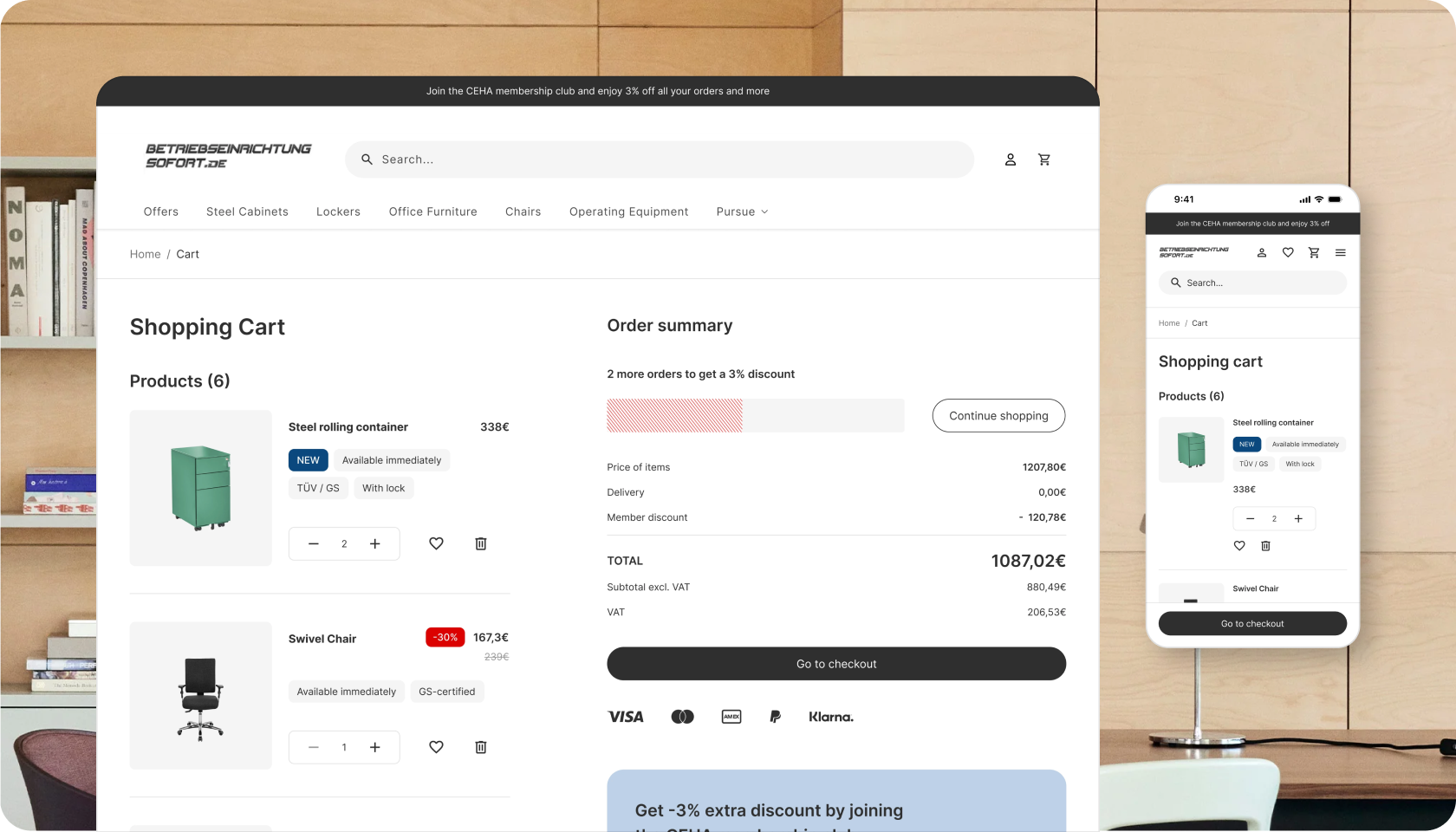Image resolution: width=1456 pixels, height=832 pixels.
Task: Open the Chairs menu item
Action: (x=523, y=211)
